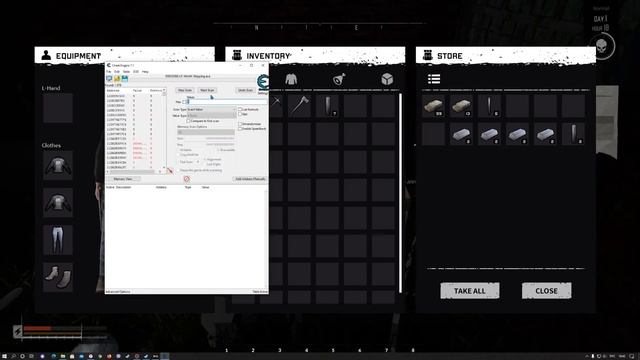The image size is (640, 360).
Task: Select the stick in the Store top row
Action: [x=489, y=105]
